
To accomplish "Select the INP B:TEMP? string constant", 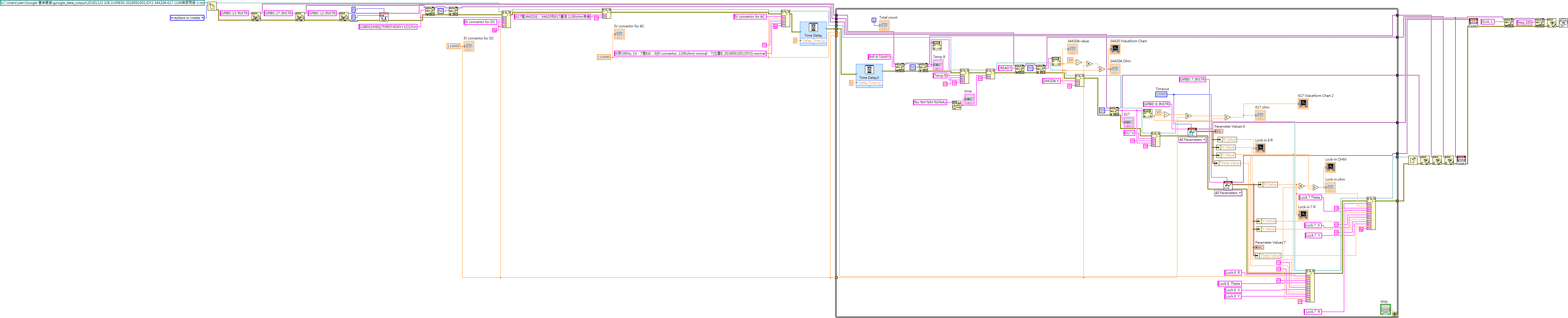I will click(x=879, y=57).
